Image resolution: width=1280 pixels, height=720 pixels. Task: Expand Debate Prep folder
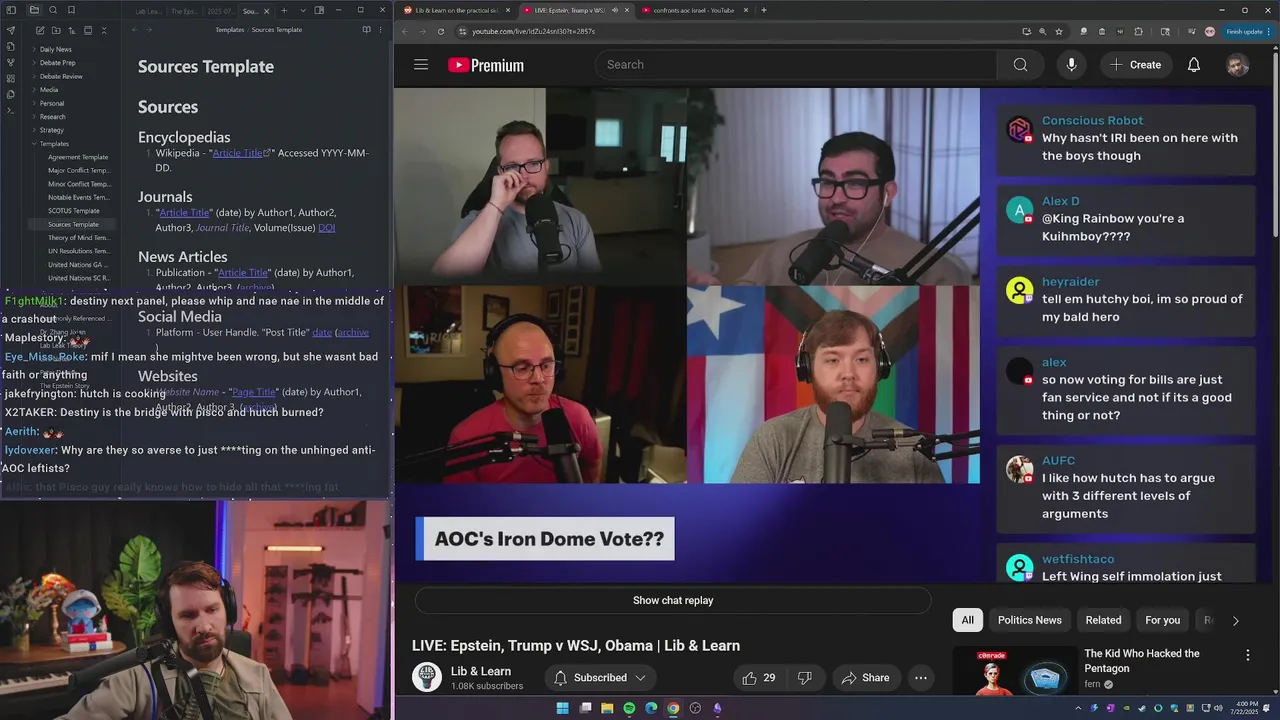57,63
